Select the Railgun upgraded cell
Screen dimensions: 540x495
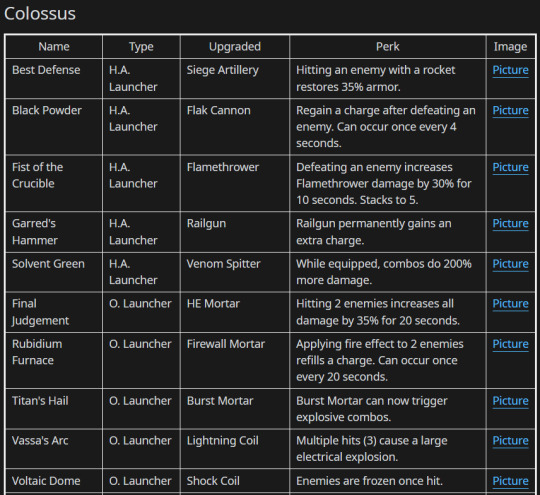point(235,232)
